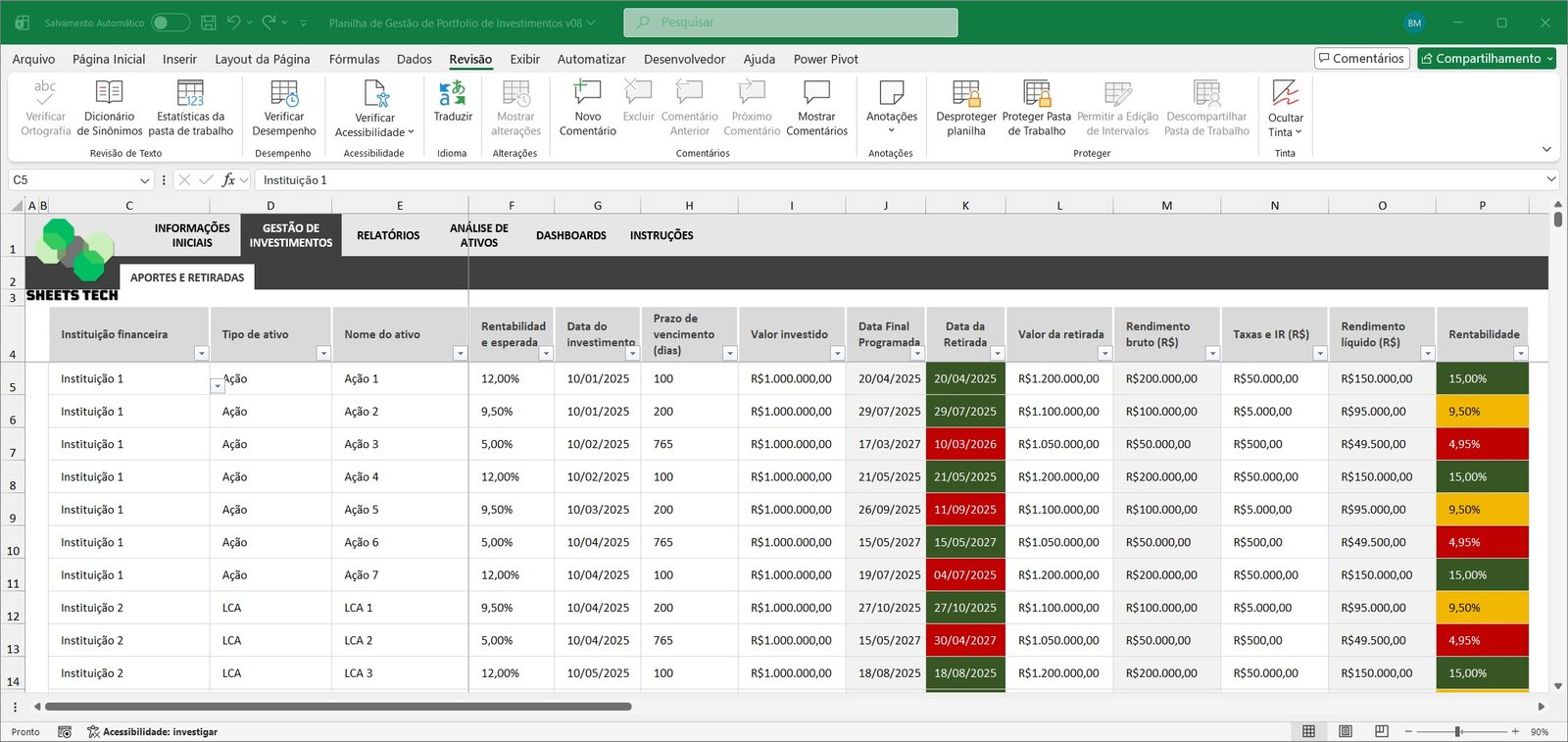
Task: Click Proteger Pasta de Trabalho icon
Action: pyautogui.click(x=1036, y=94)
